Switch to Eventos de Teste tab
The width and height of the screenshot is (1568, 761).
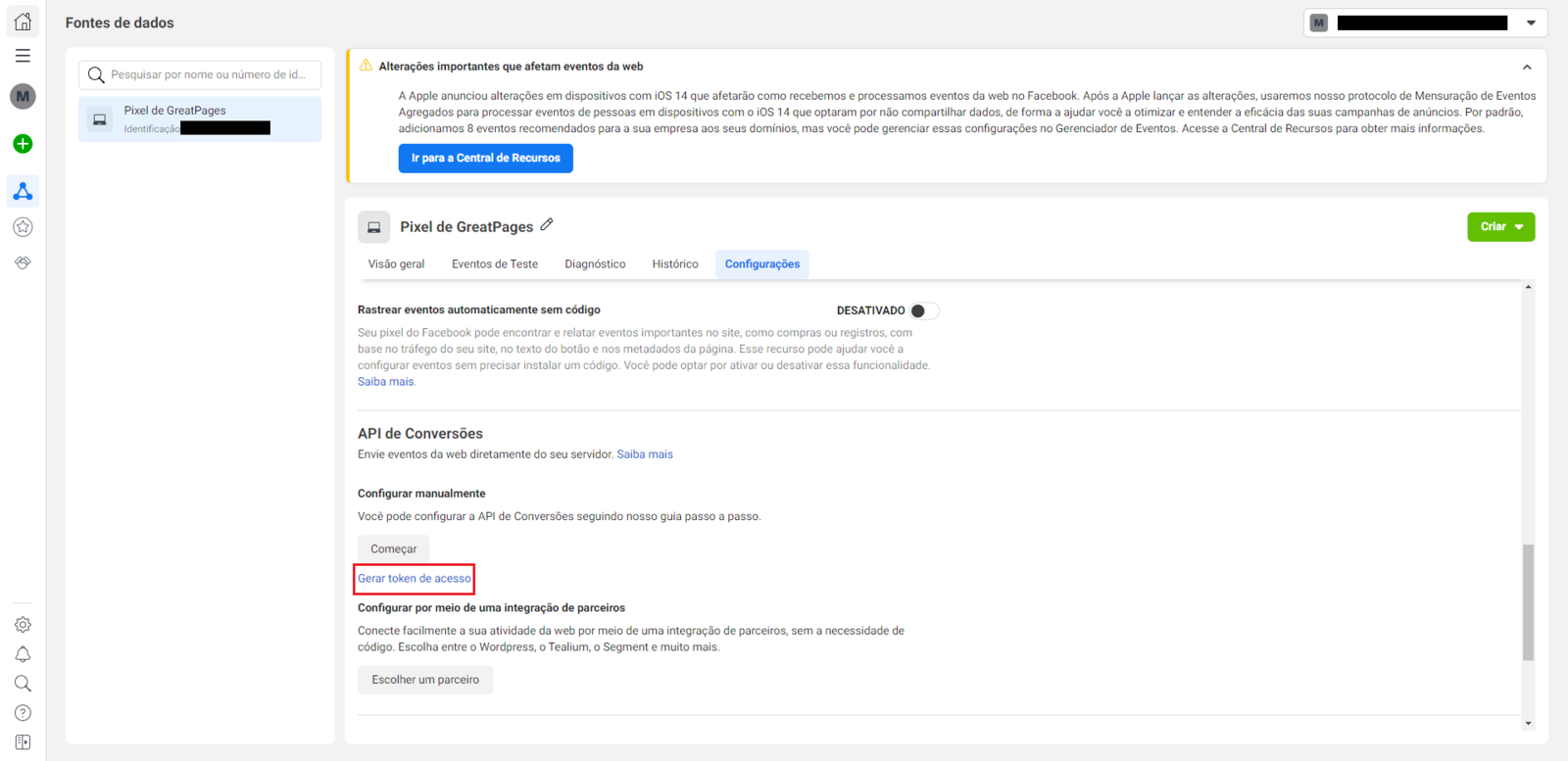click(x=495, y=264)
